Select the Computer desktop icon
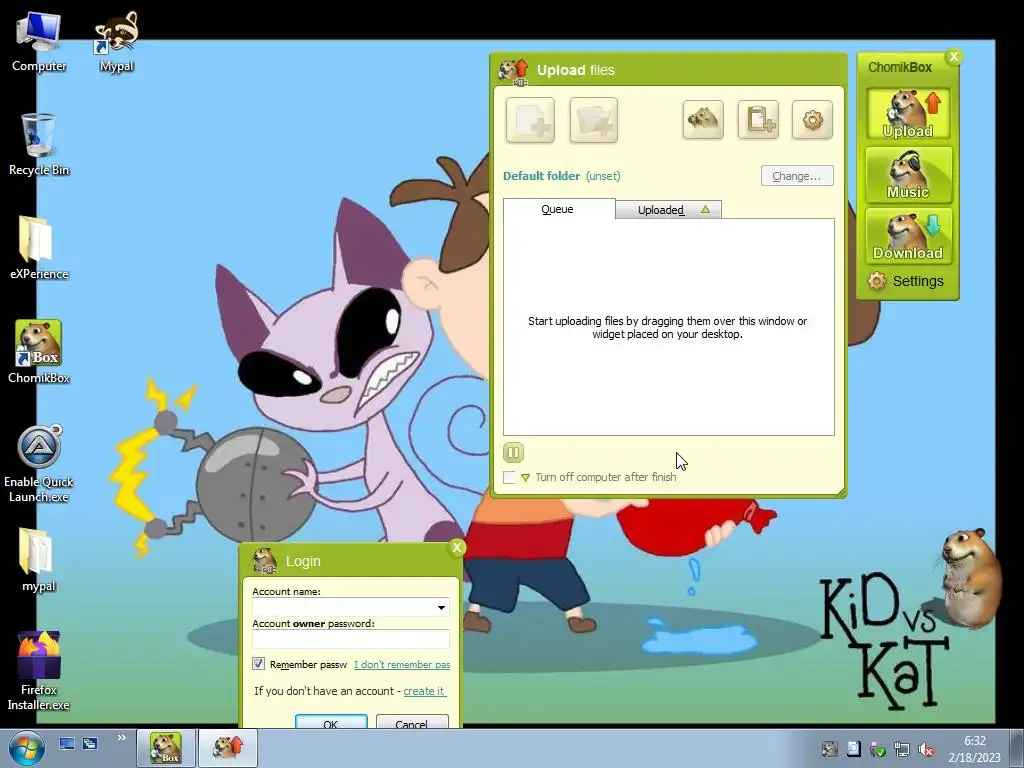Viewport: 1024px width, 768px height. click(39, 42)
